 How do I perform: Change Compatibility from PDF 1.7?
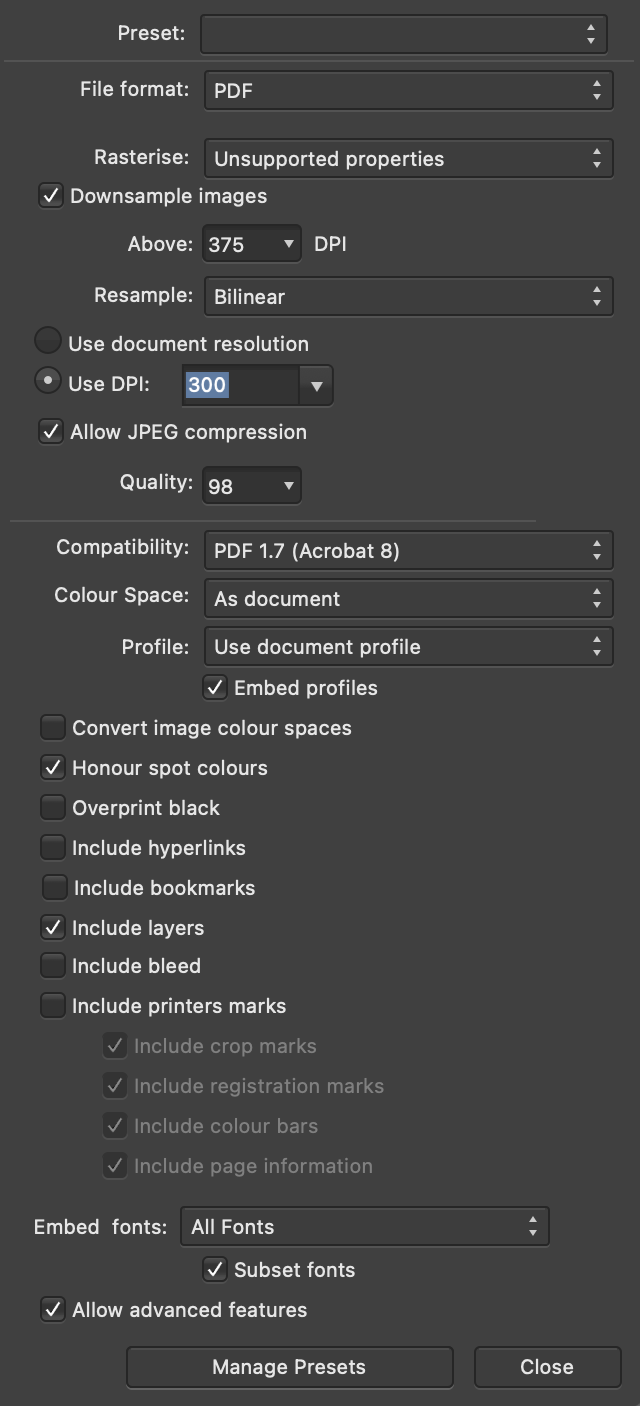(x=408, y=551)
